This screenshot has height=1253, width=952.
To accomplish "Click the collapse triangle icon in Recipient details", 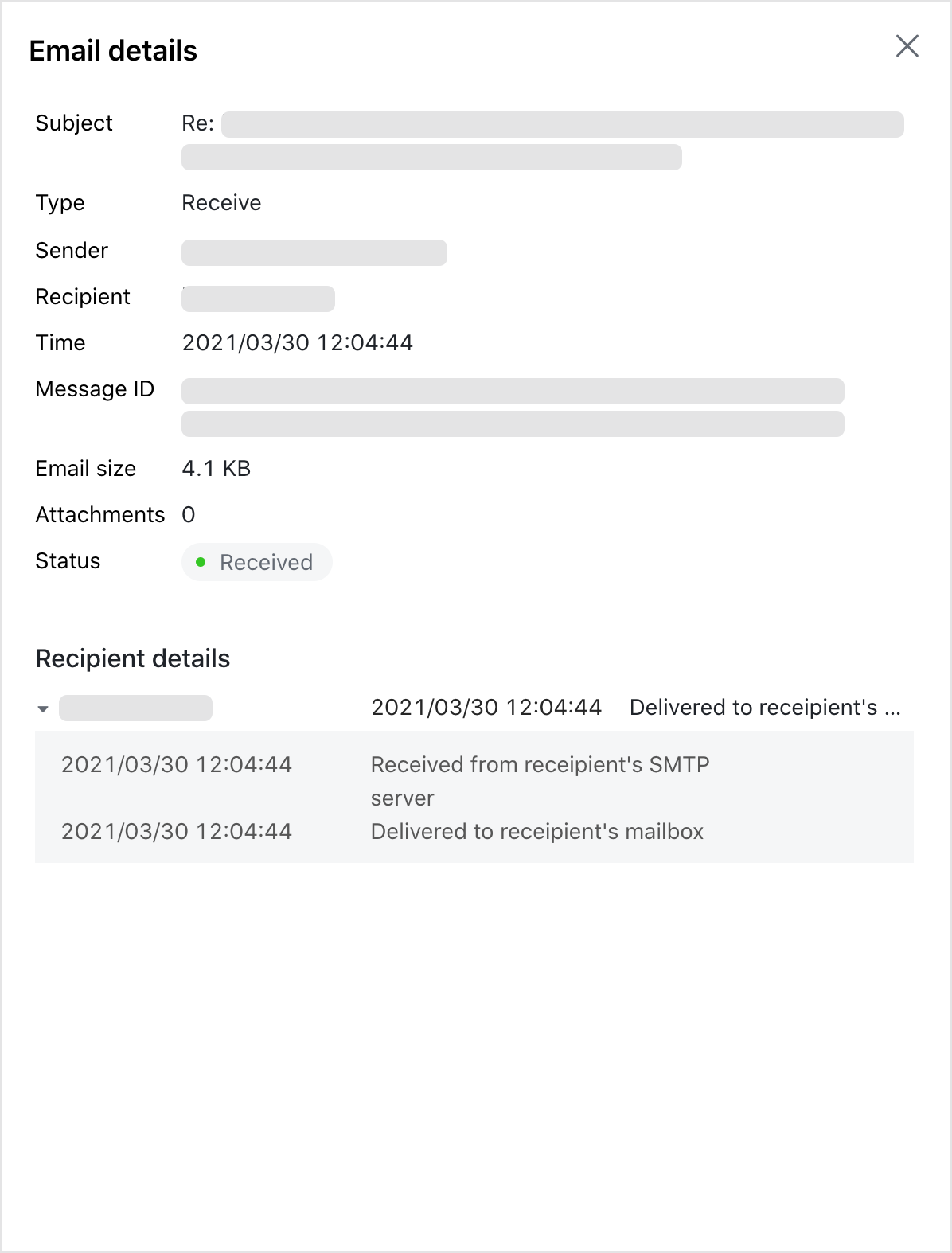I will pos(44,708).
